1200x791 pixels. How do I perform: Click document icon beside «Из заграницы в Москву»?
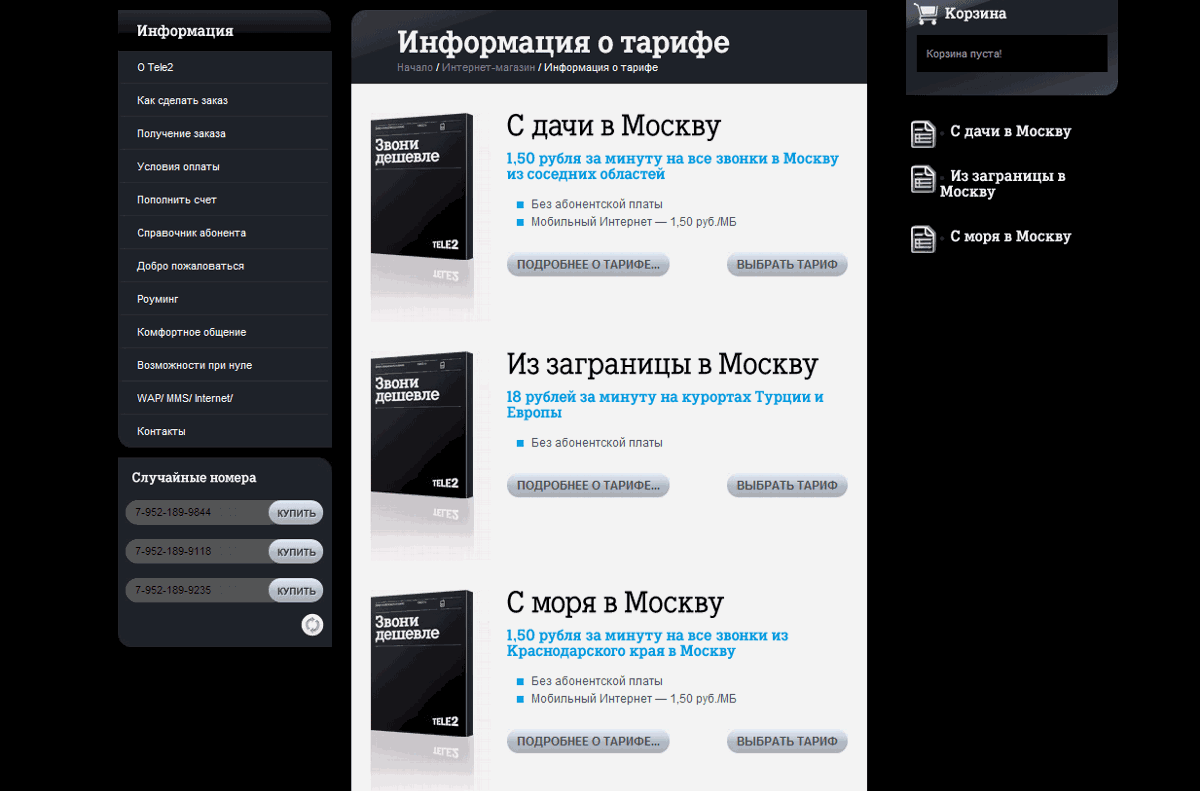[x=923, y=179]
